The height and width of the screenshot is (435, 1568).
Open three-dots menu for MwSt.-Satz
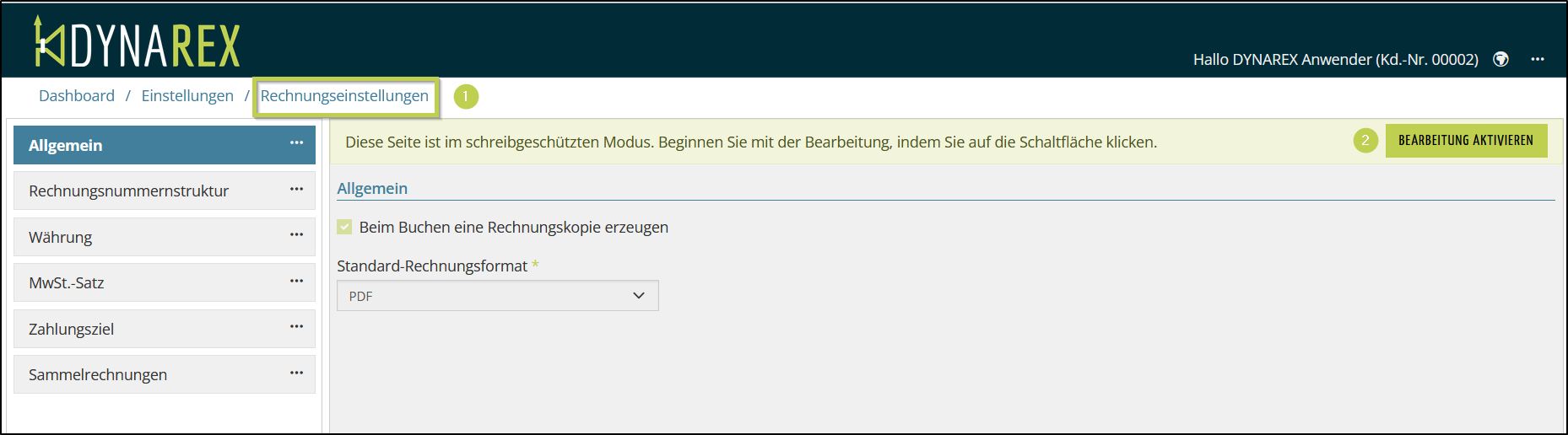click(296, 282)
